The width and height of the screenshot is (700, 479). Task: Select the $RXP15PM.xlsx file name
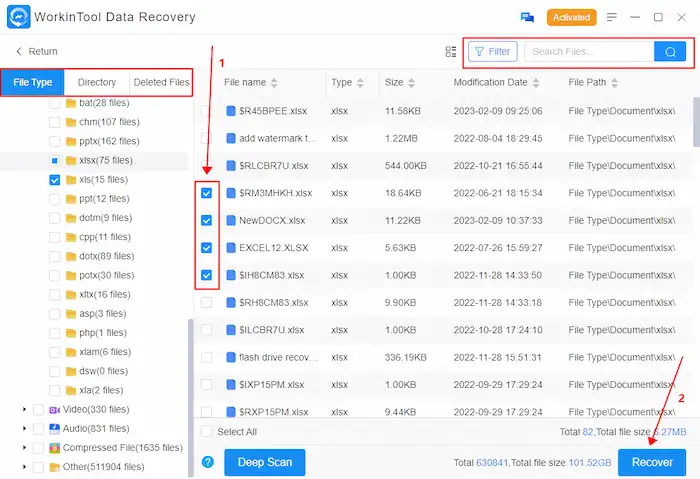(x=274, y=412)
